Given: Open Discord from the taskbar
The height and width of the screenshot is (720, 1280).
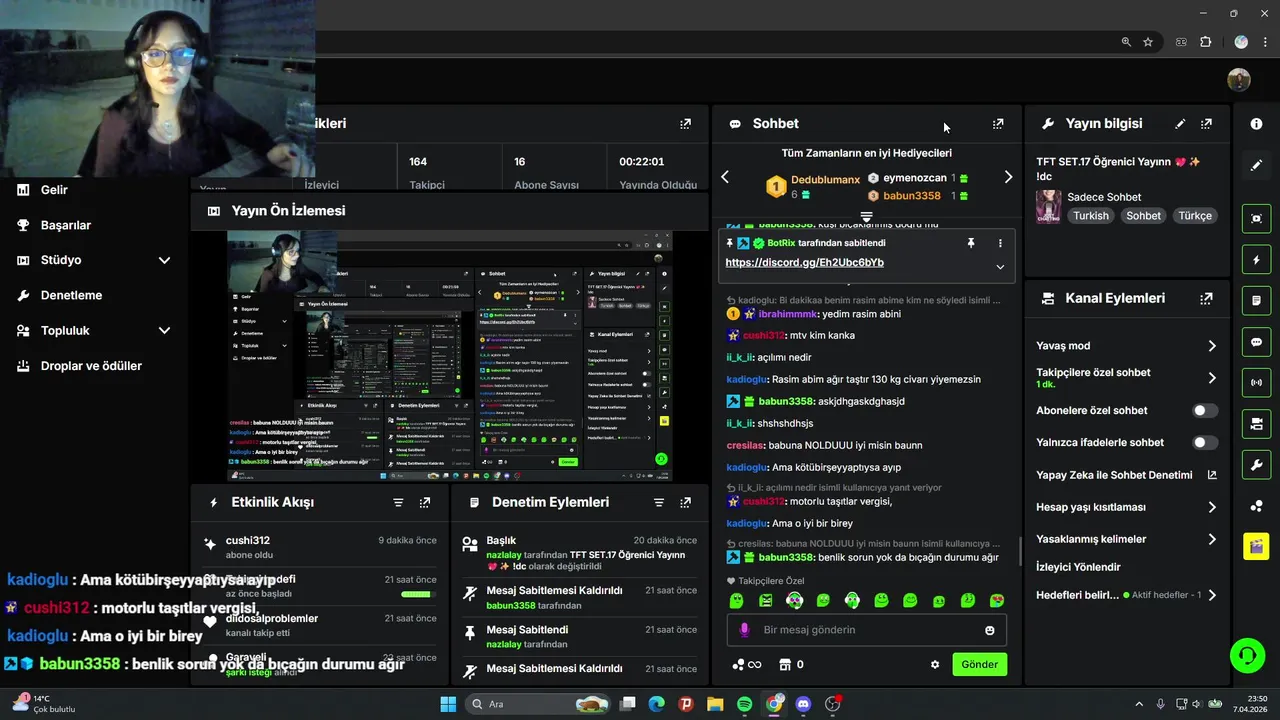Looking at the screenshot, I should pos(803,704).
